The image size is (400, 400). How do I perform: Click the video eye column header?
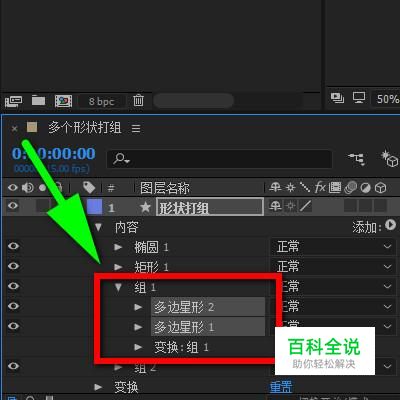13,188
